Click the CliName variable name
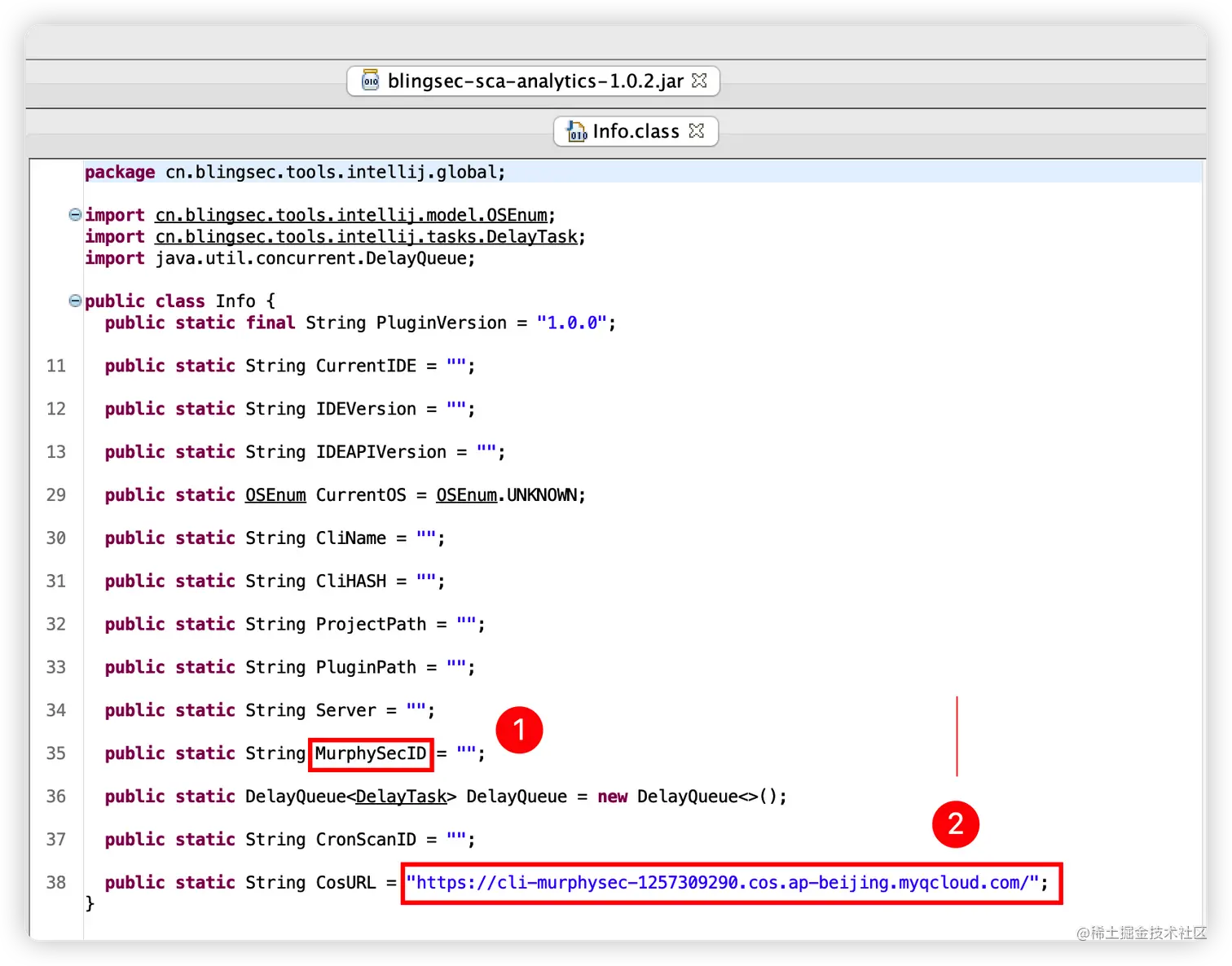Viewport: 1232px width, 966px height. point(351,538)
